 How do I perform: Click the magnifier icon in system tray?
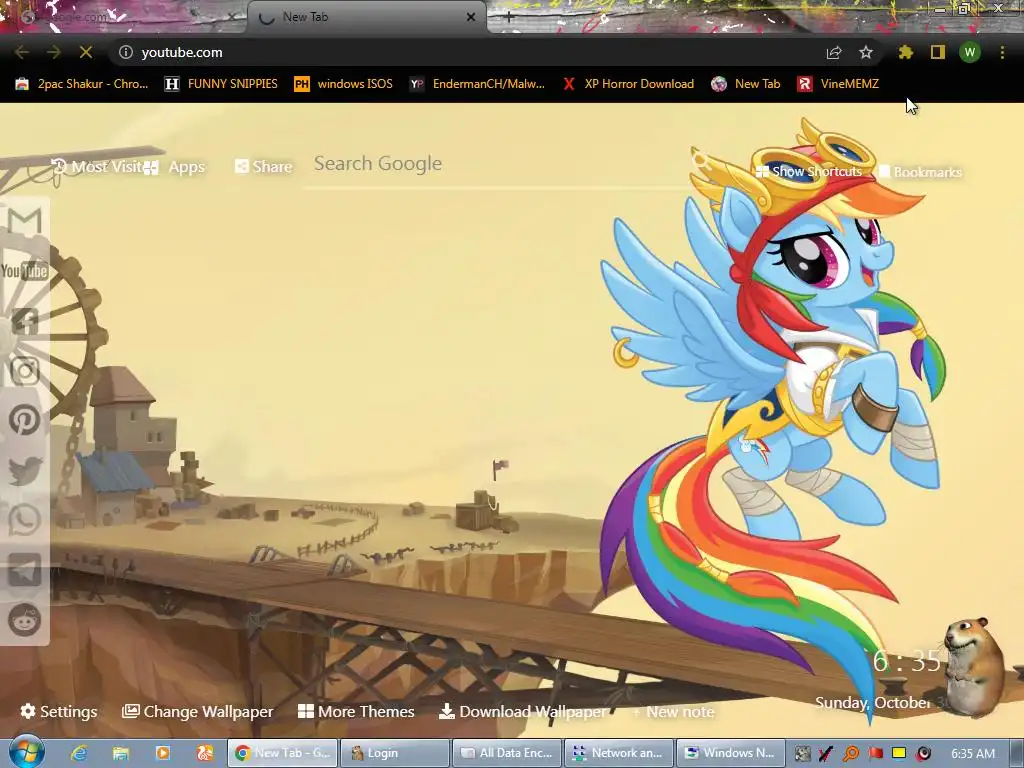850,754
